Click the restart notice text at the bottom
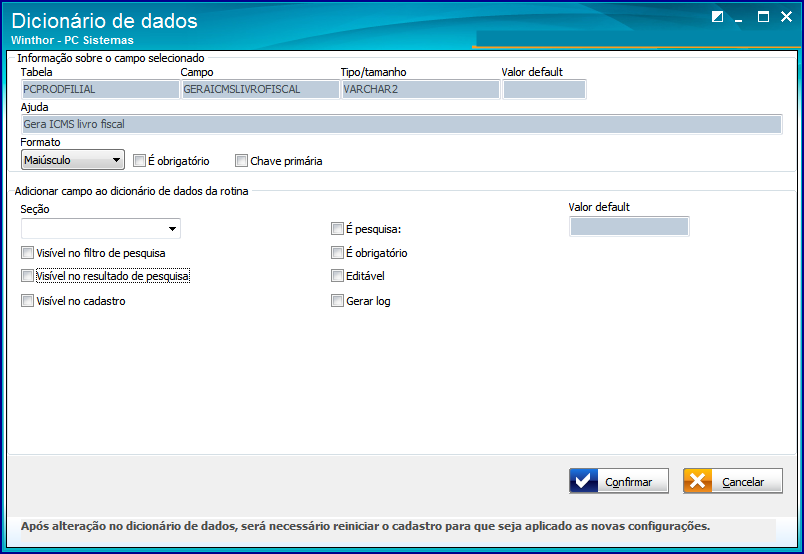 click(x=366, y=526)
